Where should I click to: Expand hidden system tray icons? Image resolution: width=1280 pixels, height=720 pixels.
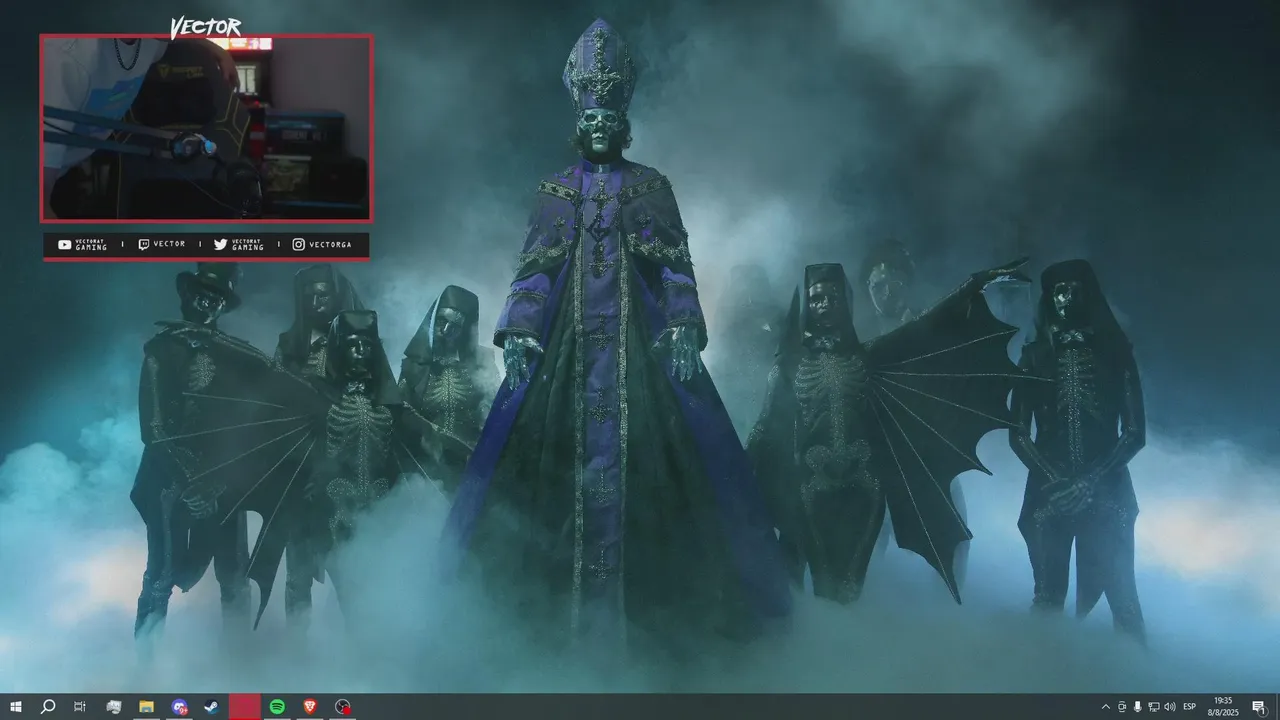tap(1105, 707)
